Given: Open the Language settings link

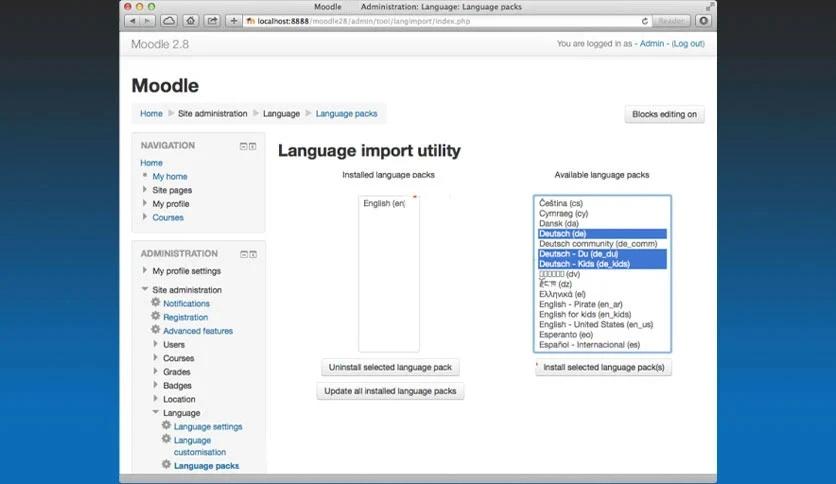Looking at the screenshot, I should point(208,426).
